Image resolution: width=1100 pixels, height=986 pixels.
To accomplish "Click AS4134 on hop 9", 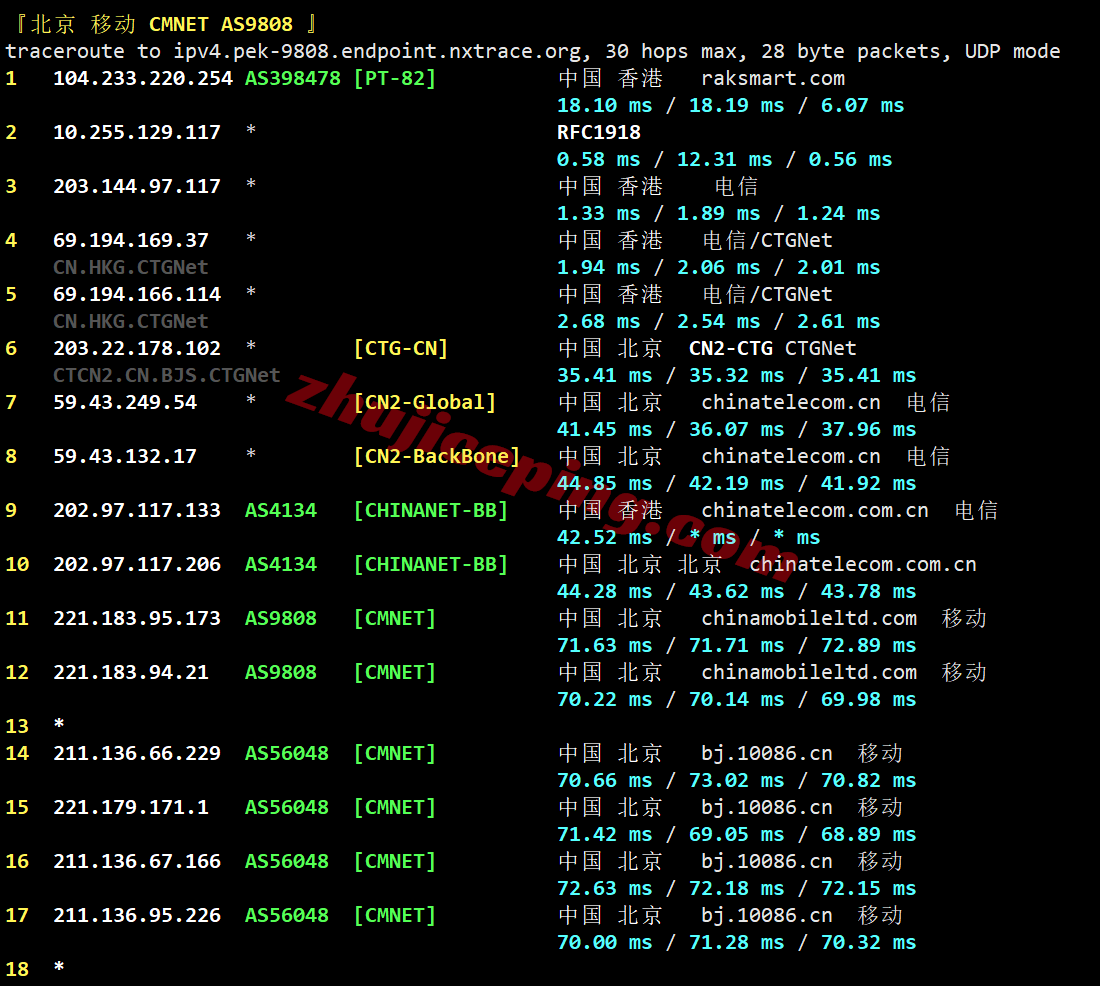I will coord(281,511).
